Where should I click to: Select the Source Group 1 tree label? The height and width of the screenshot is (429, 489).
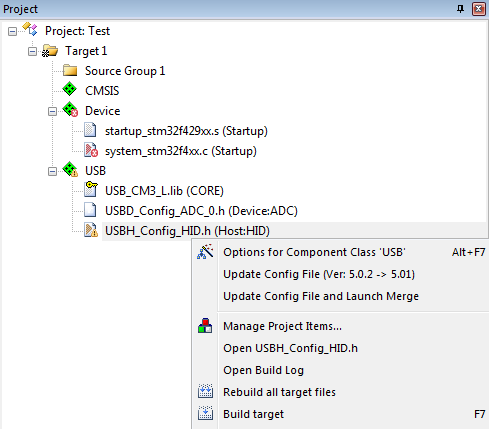coord(125,71)
